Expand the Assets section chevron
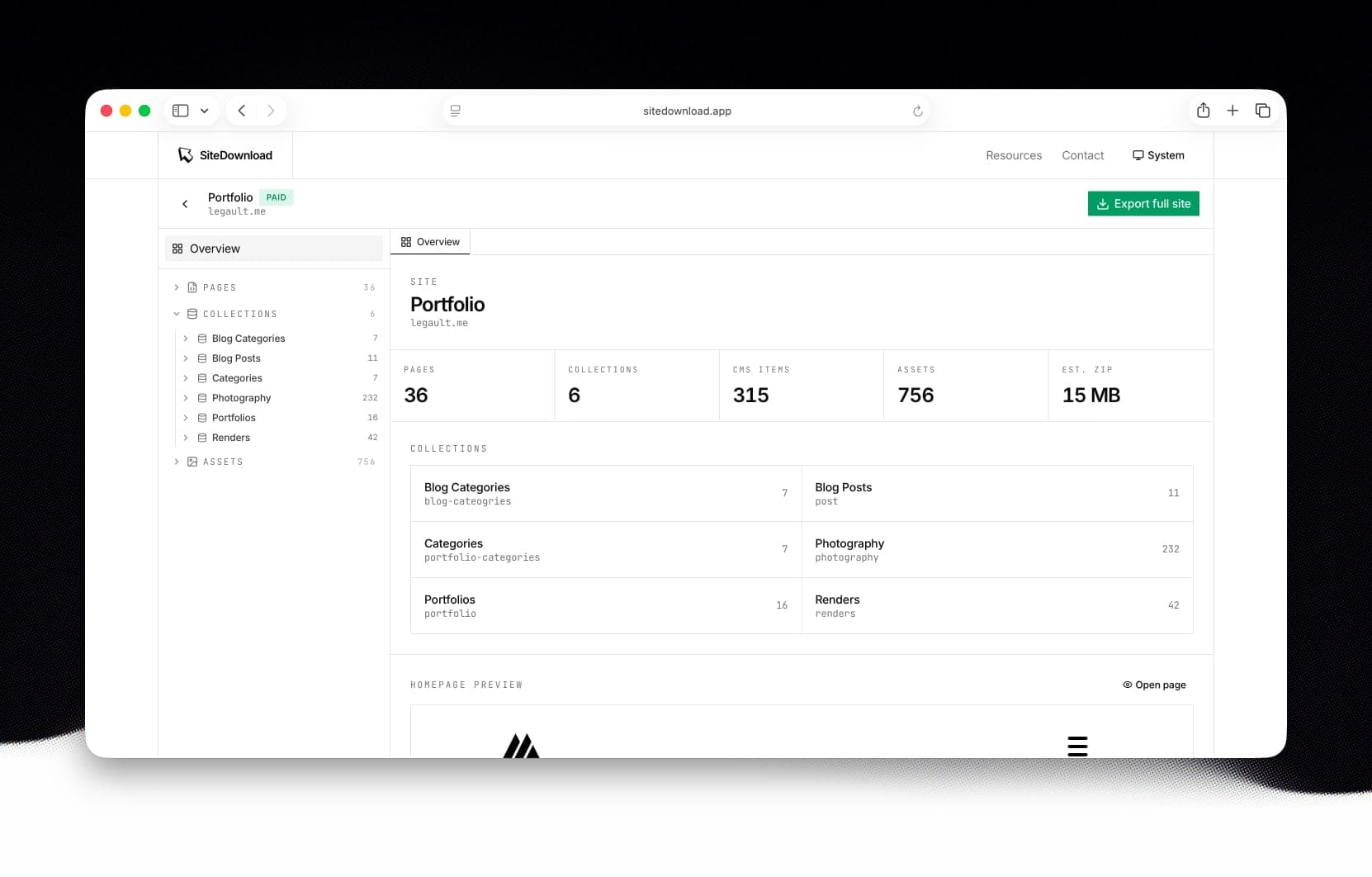The width and height of the screenshot is (1372, 877). [177, 462]
